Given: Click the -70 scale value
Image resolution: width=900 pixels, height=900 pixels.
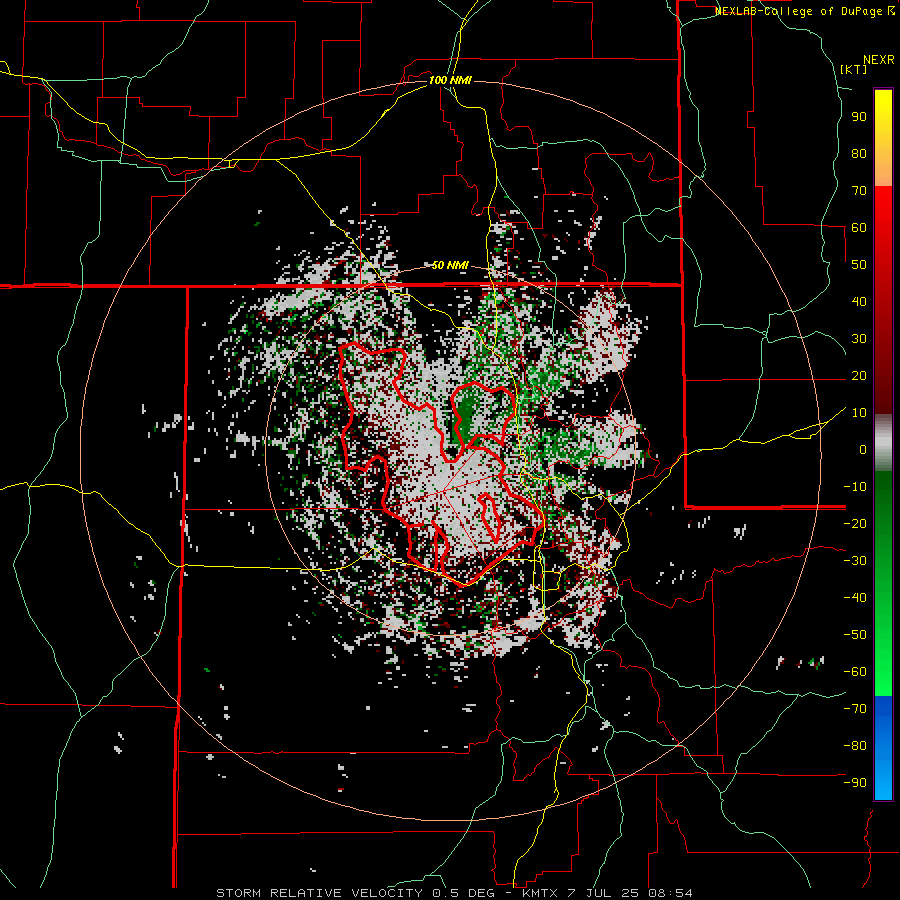Looking at the screenshot, I should pyautogui.click(x=855, y=709).
